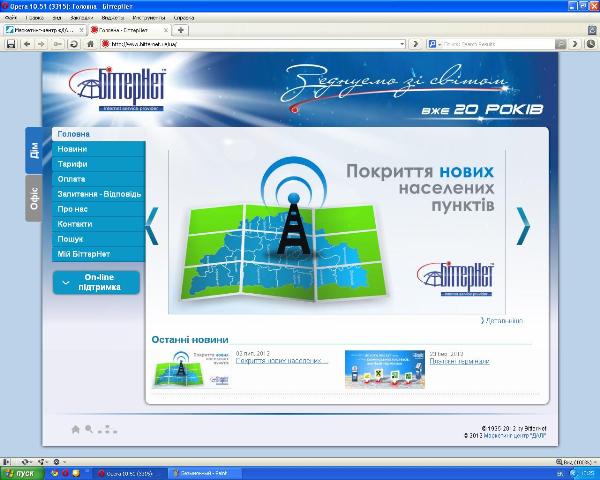Switch to the first browser tab
Screen dimensions: 600x480
45,30
